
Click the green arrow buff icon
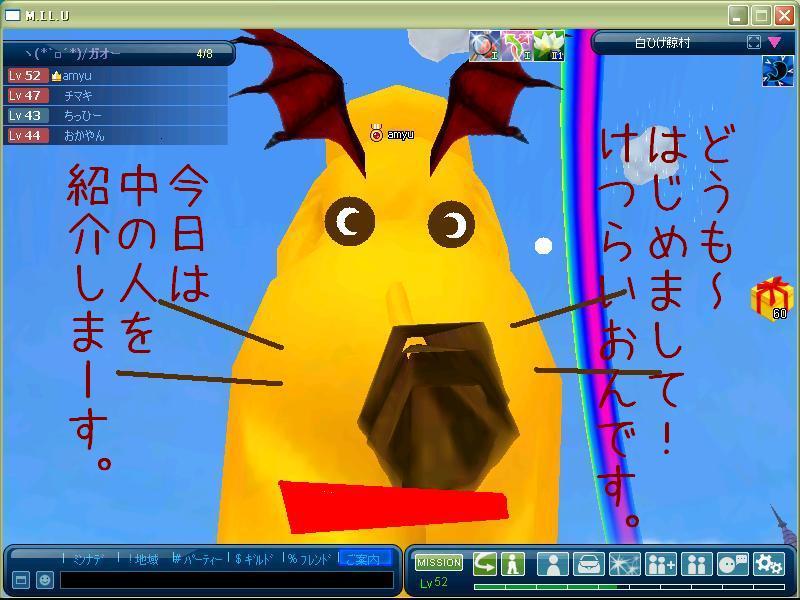[516, 46]
